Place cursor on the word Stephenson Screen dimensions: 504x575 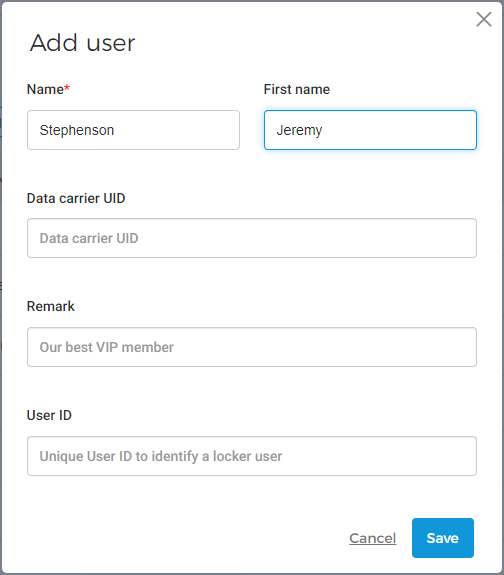(77, 130)
